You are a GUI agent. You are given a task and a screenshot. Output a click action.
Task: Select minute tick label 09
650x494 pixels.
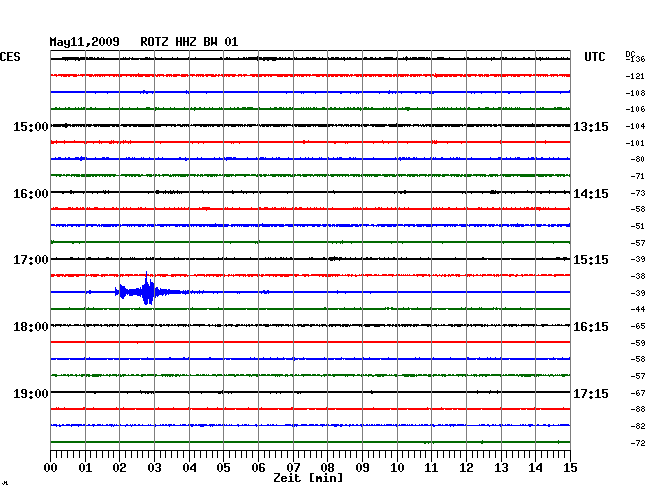[x=362, y=468]
